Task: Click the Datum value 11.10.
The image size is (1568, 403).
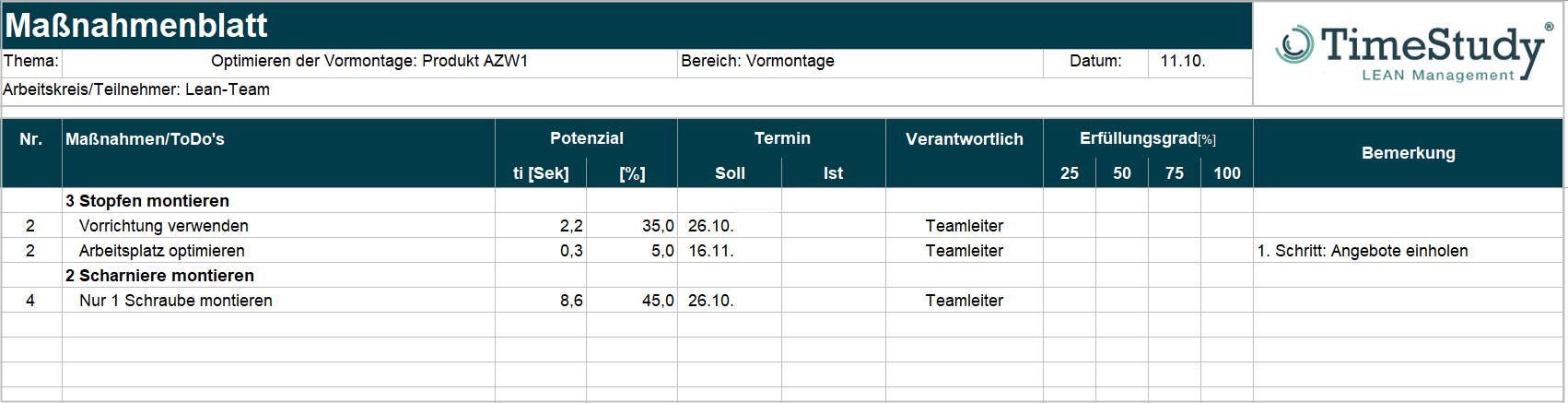Action: tap(1183, 62)
